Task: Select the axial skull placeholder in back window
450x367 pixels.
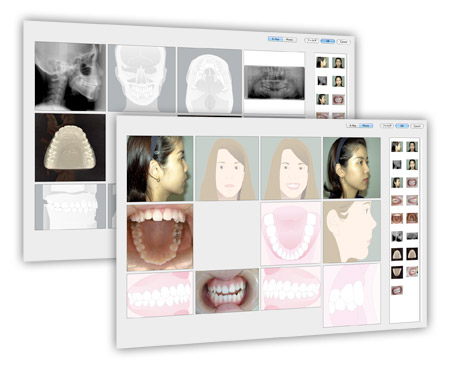Action: [x=210, y=81]
